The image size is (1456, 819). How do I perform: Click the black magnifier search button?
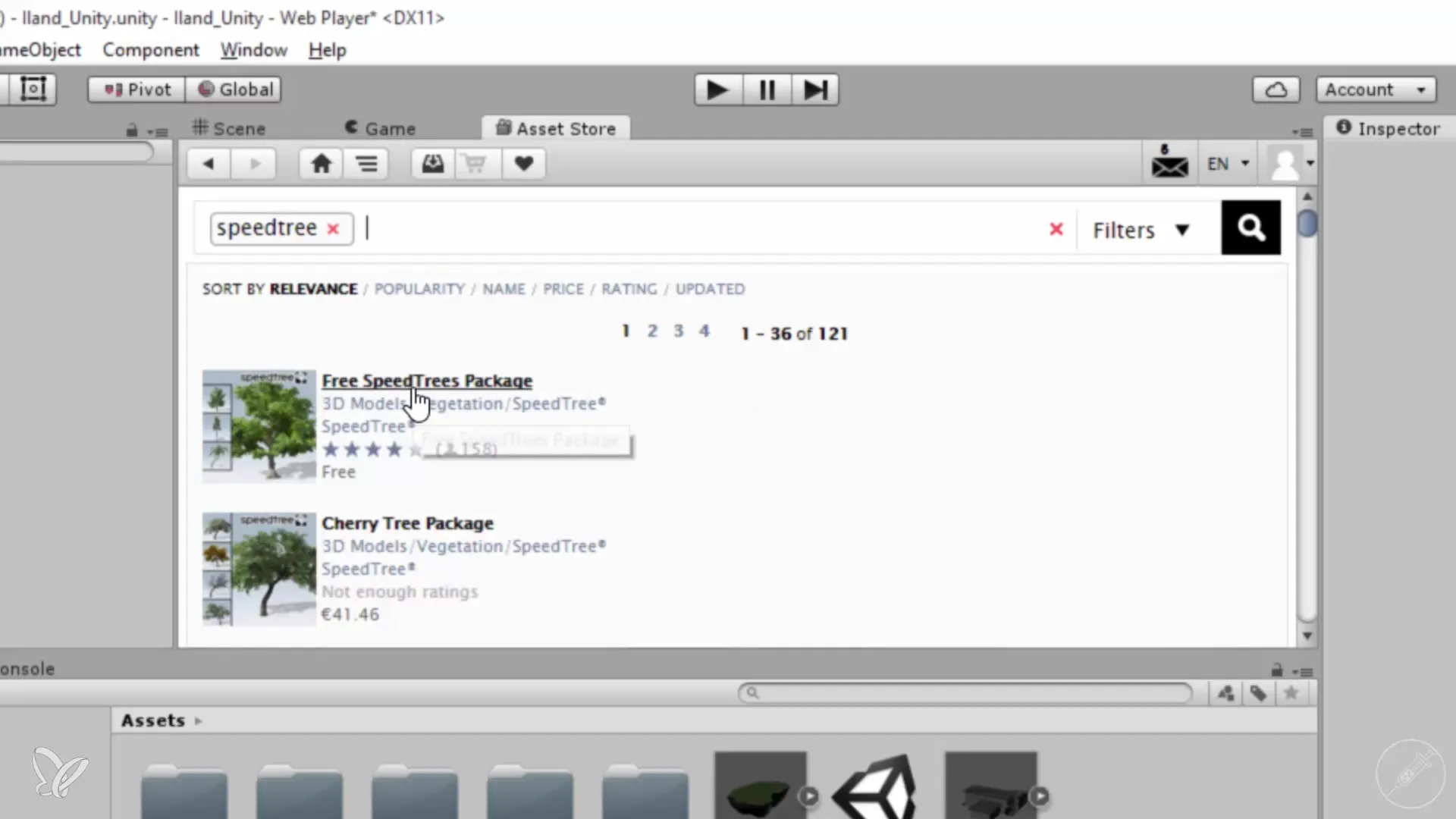pos(1250,227)
